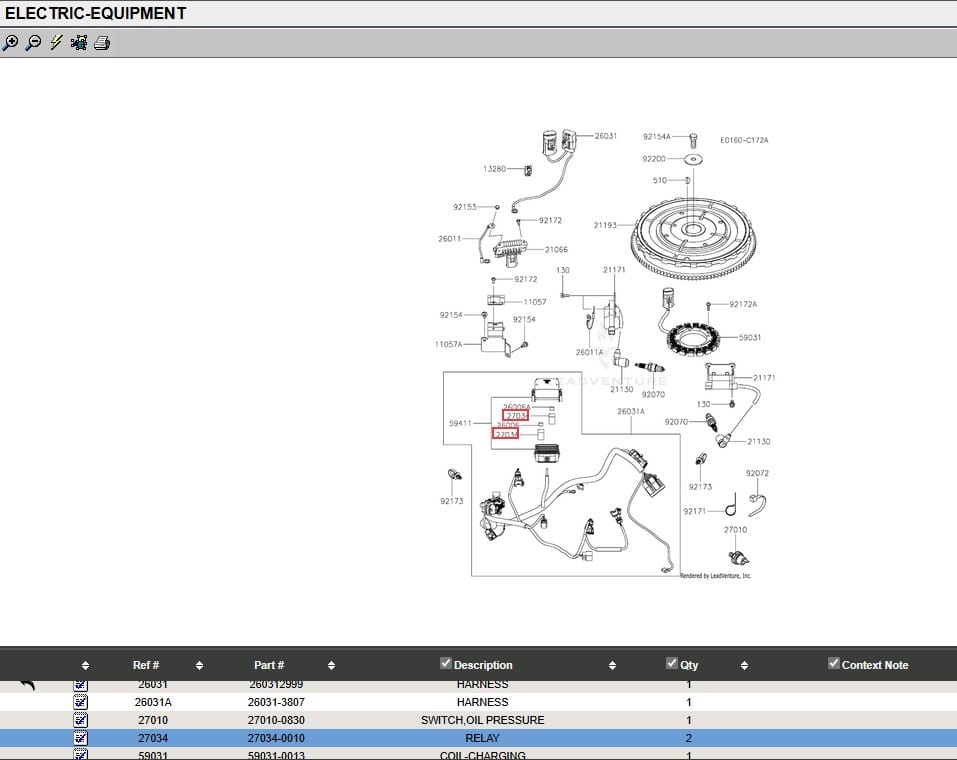Click the zoom out magnifier icon
The image size is (957, 760).
(33, 43)
